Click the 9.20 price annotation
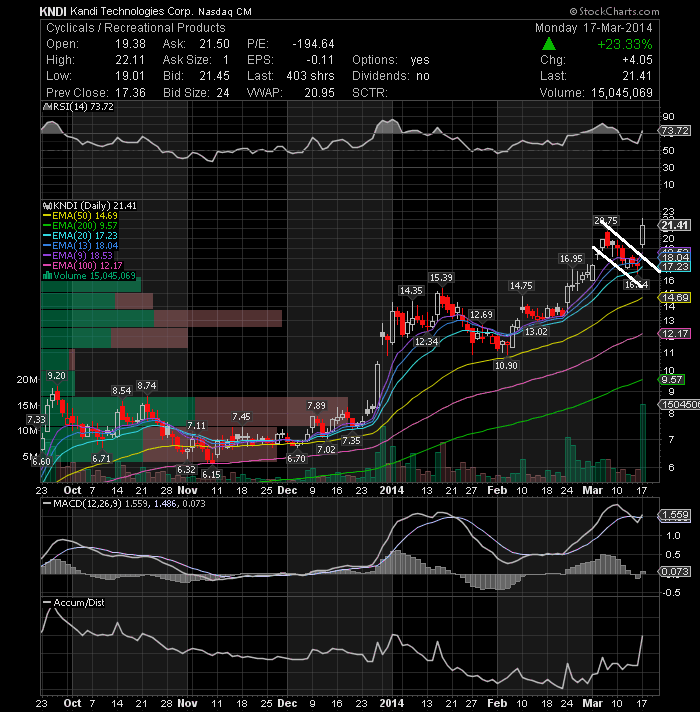 click(x=56, y=376)
